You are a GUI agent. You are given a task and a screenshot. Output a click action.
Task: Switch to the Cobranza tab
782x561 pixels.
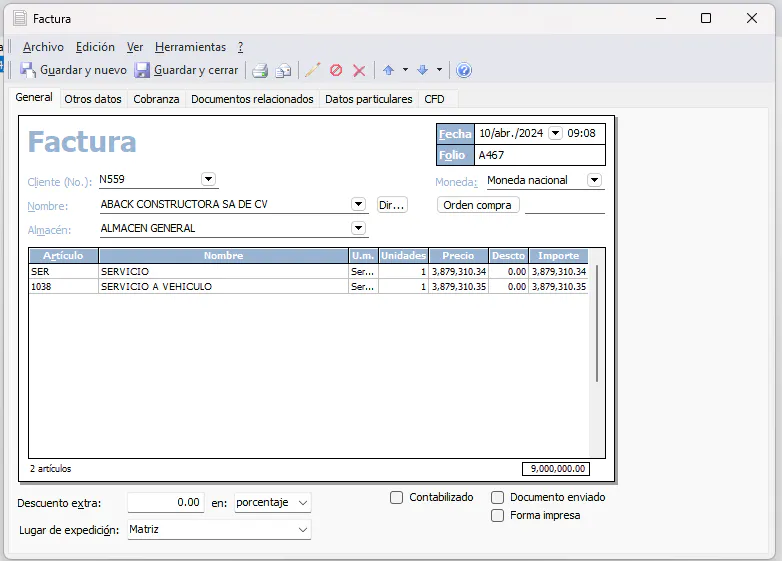coord(156,99)
